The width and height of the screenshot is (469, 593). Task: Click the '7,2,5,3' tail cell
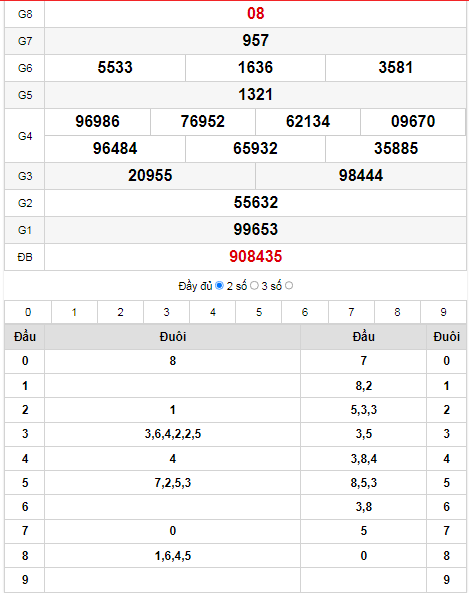(172, 483)
